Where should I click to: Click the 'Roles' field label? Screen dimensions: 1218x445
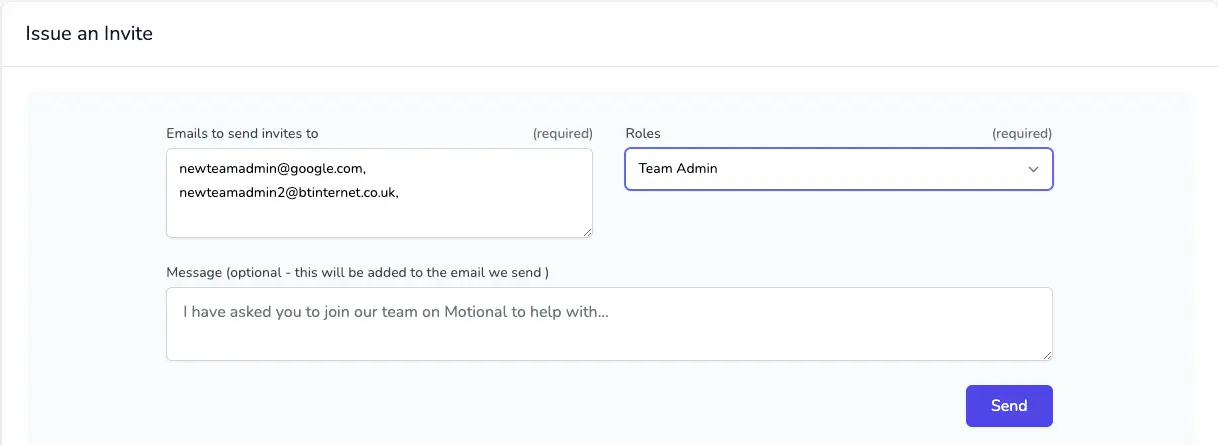[643, 133]
